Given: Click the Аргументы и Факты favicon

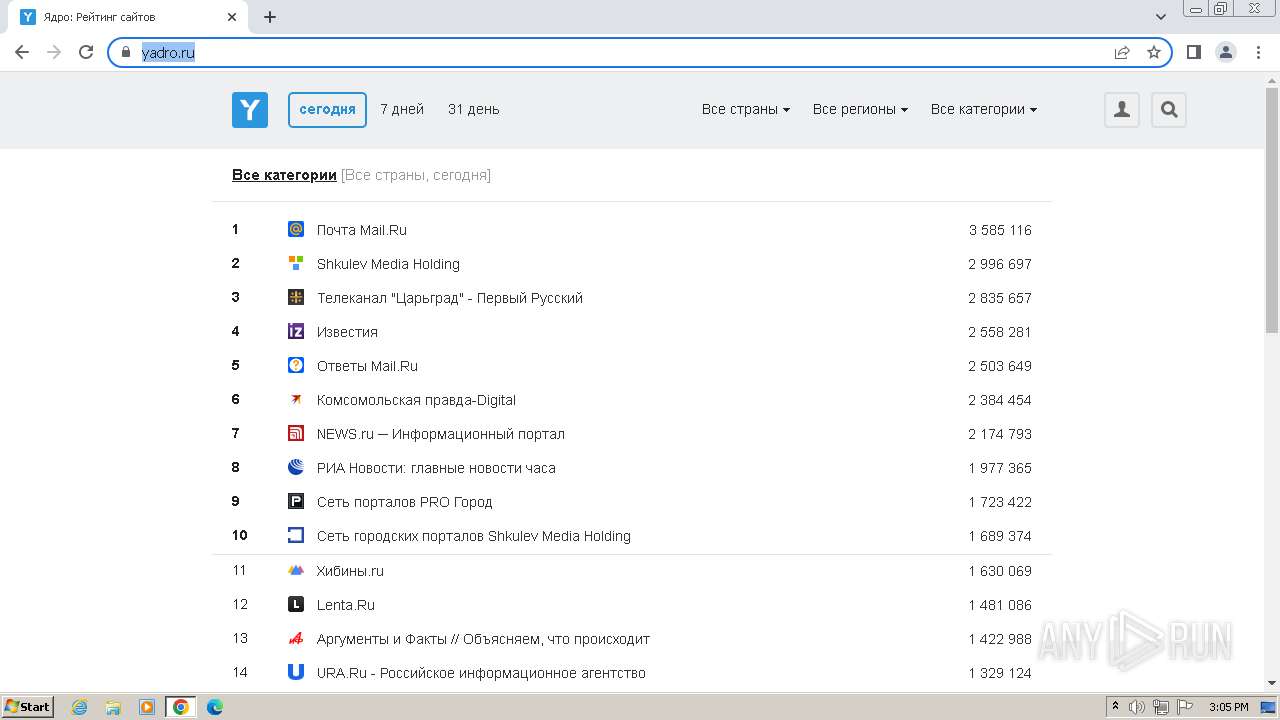Looking at the screenshot, I should tap(296, 638).
